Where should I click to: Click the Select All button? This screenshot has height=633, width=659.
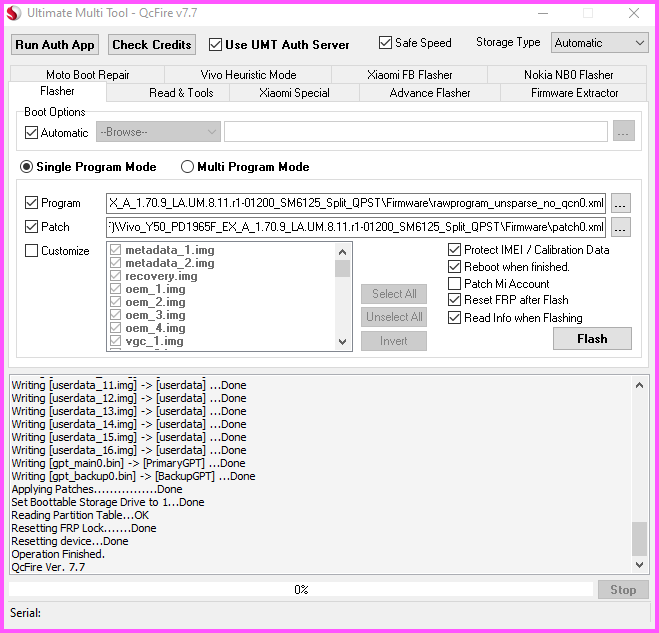[x=394, y=294]
